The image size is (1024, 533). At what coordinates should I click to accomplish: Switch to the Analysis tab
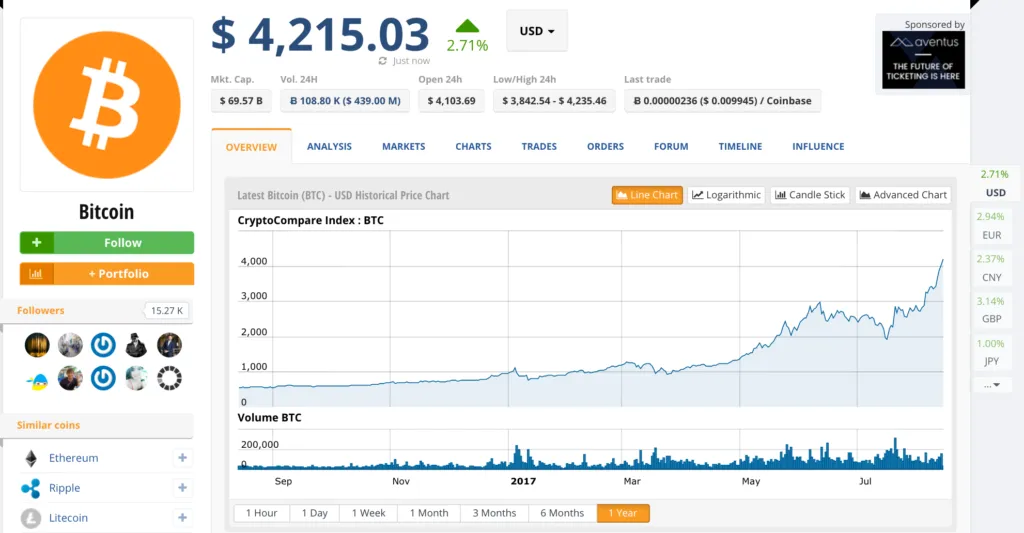point(329,146)
